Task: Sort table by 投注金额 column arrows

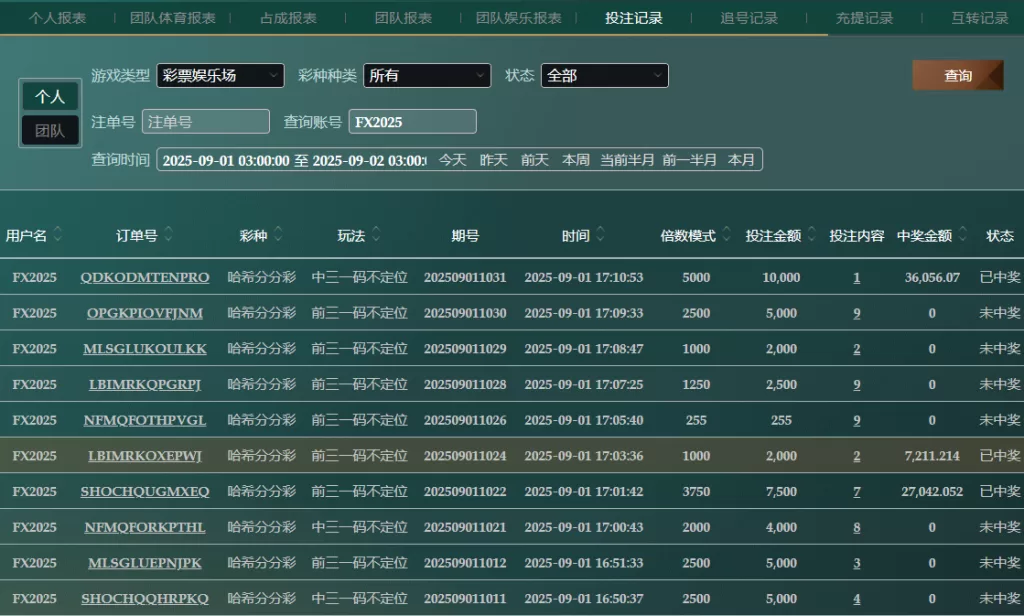Action: [812, 235]
